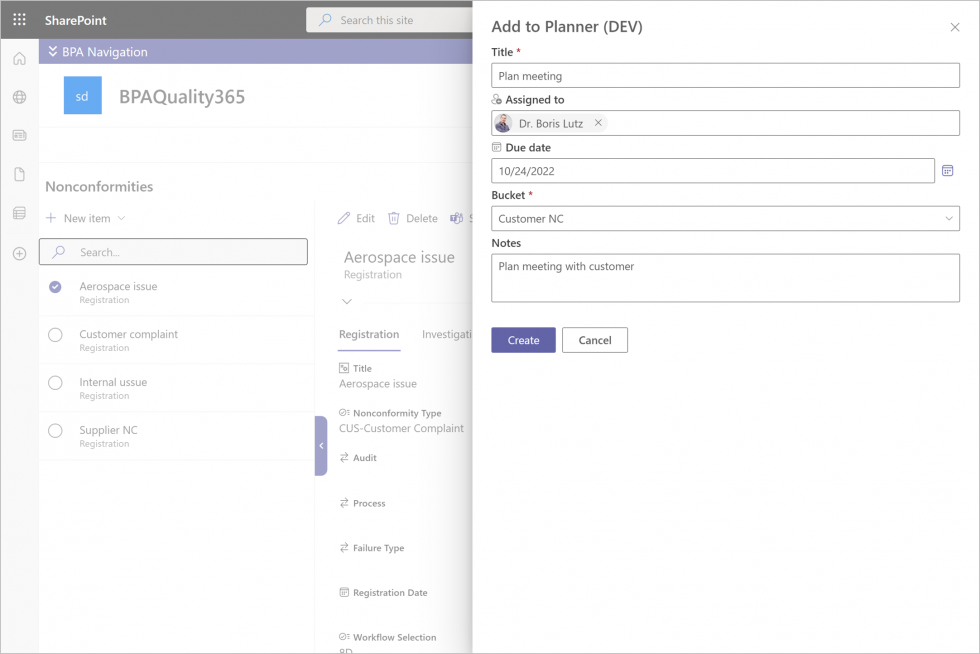Open the Due date calendar picker icon
This screenshot has height=654, width=980.
[948, 170]
